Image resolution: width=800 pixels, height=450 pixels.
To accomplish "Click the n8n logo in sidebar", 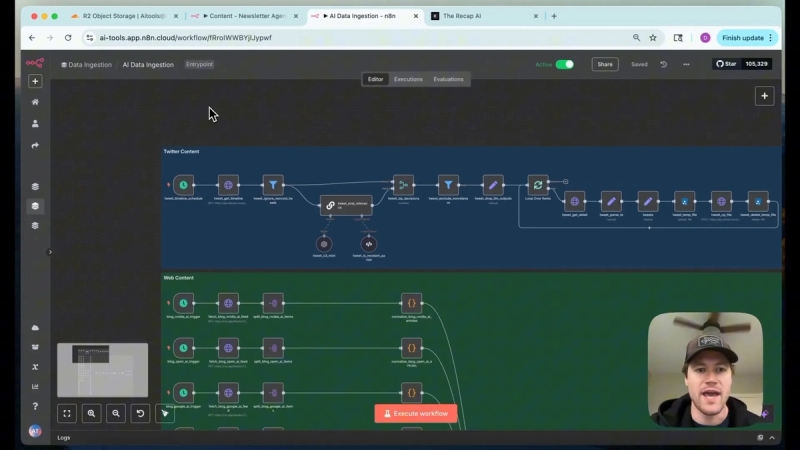I will [35, 63].
